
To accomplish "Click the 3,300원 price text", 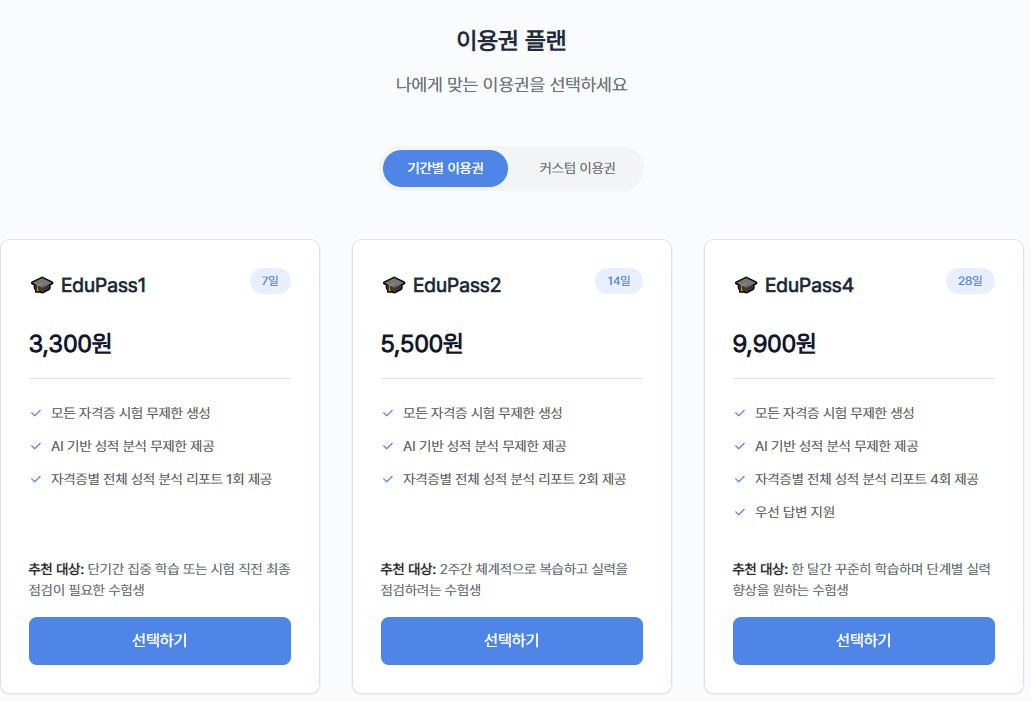I will coord(70,344).
